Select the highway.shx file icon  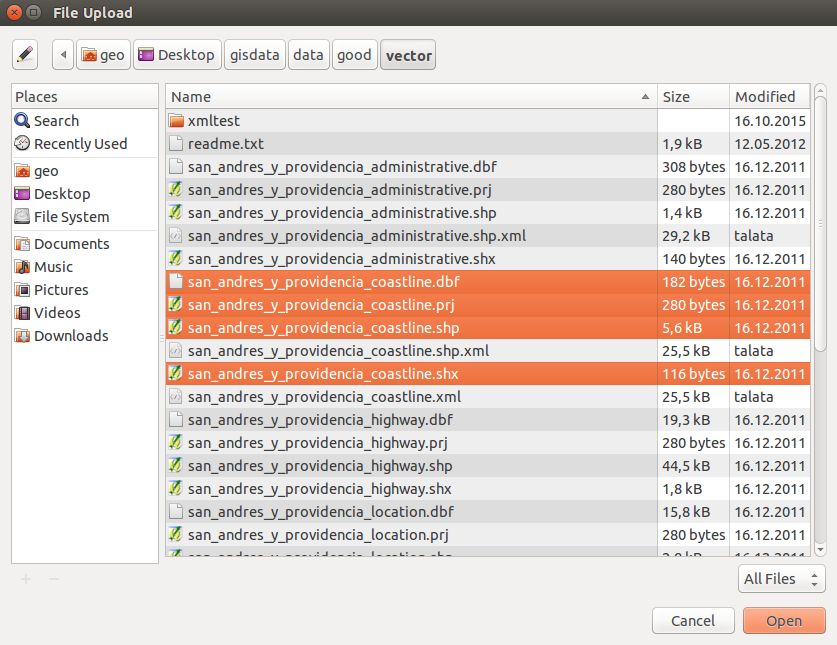click(x=176, y=488)
